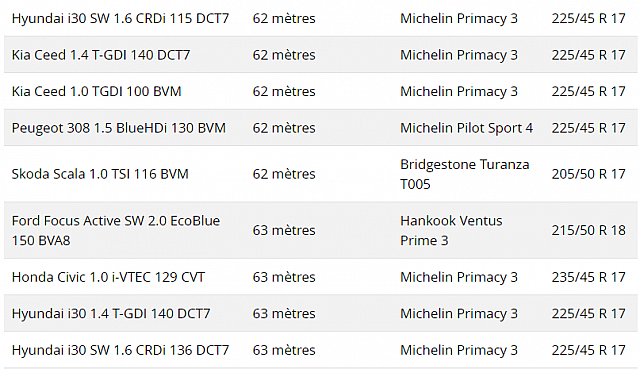
Task: Select the 235/45 R 17 tire size
Action: pos(589,277)
